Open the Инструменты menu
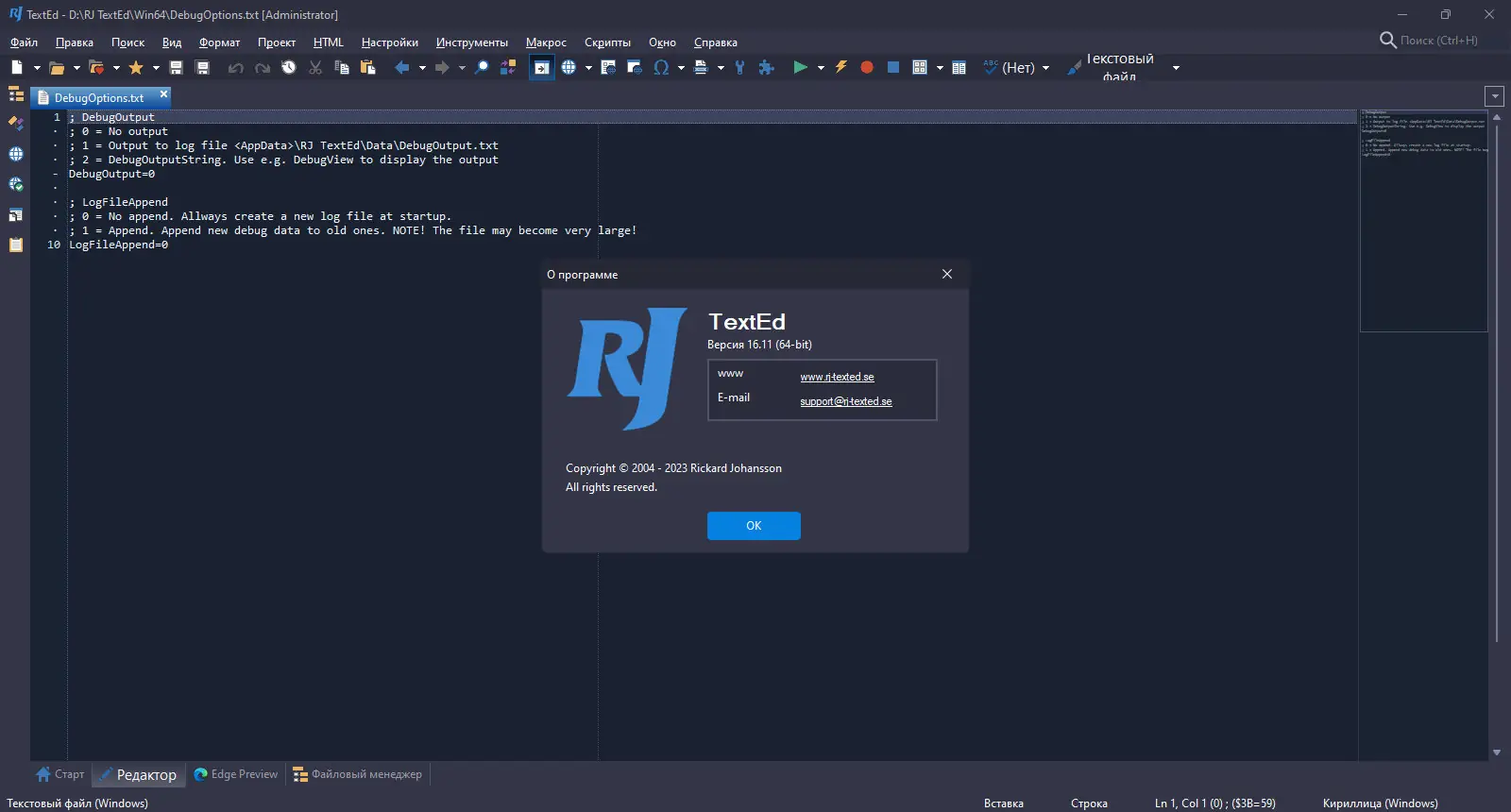1511x812 pixels. tap(472, 42)
